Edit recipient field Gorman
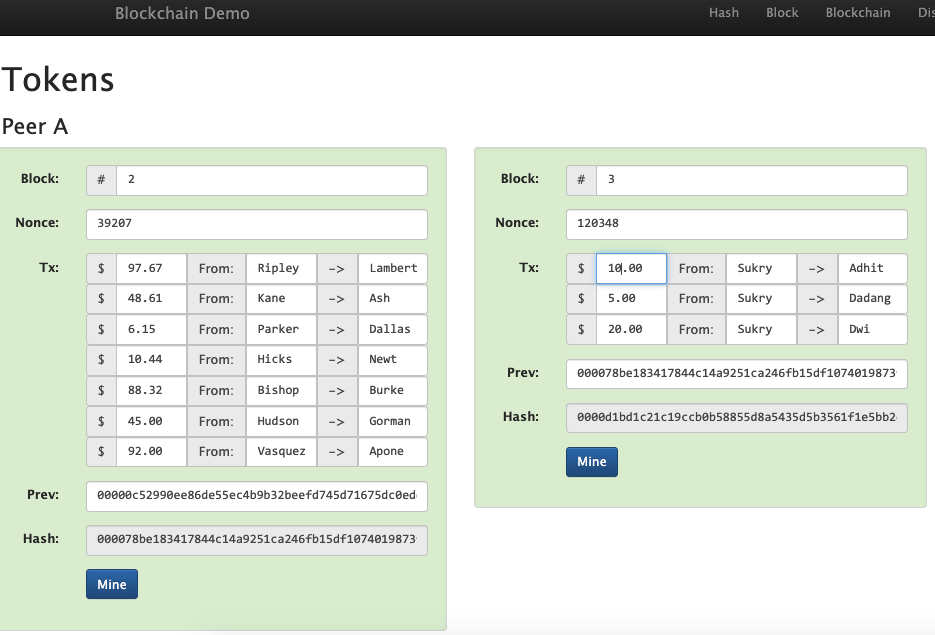Viewport: 935px width, 635px height. [x=393, y=421]
